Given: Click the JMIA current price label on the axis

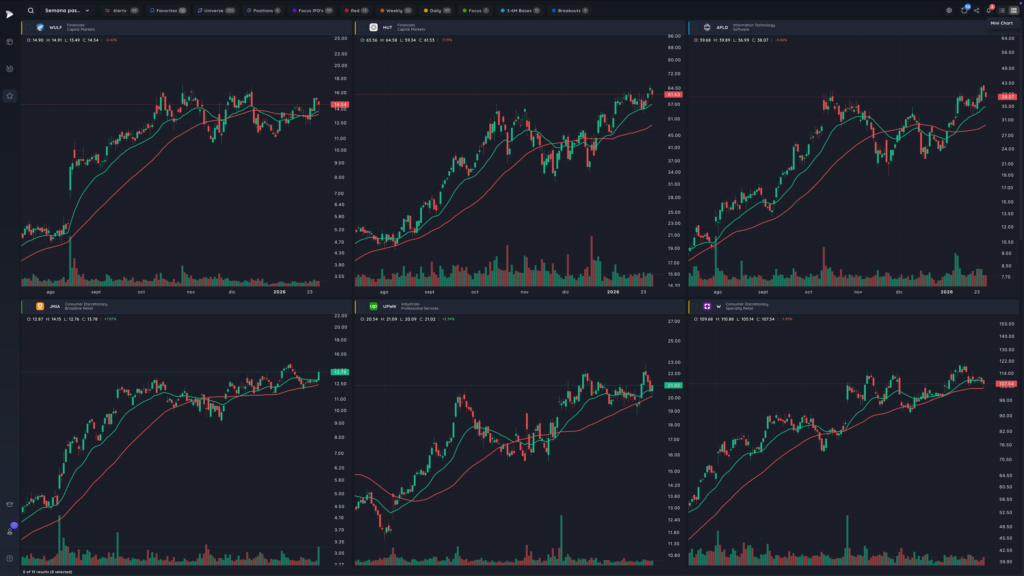Looking at the screenshot, I should click(x=340, y=372).
